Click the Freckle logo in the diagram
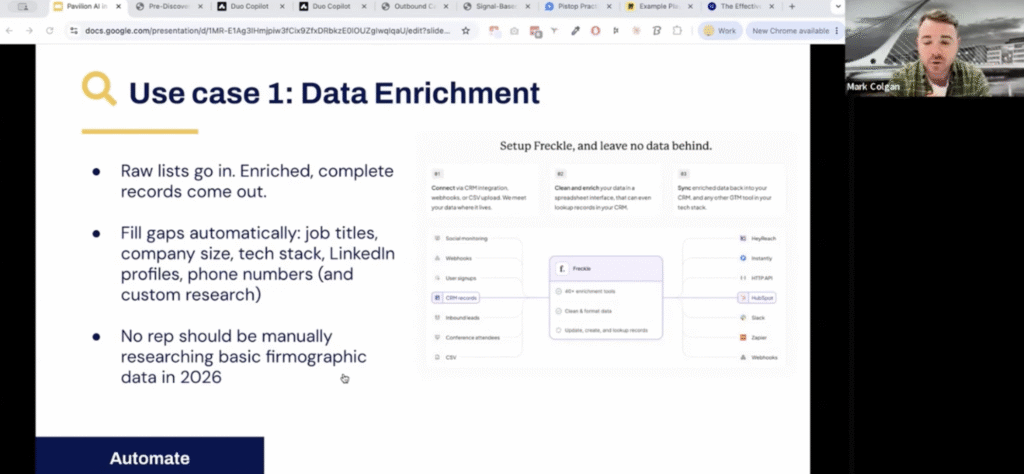The height and width of the screenshot is (474, 1024). click(x=562, y=268)
